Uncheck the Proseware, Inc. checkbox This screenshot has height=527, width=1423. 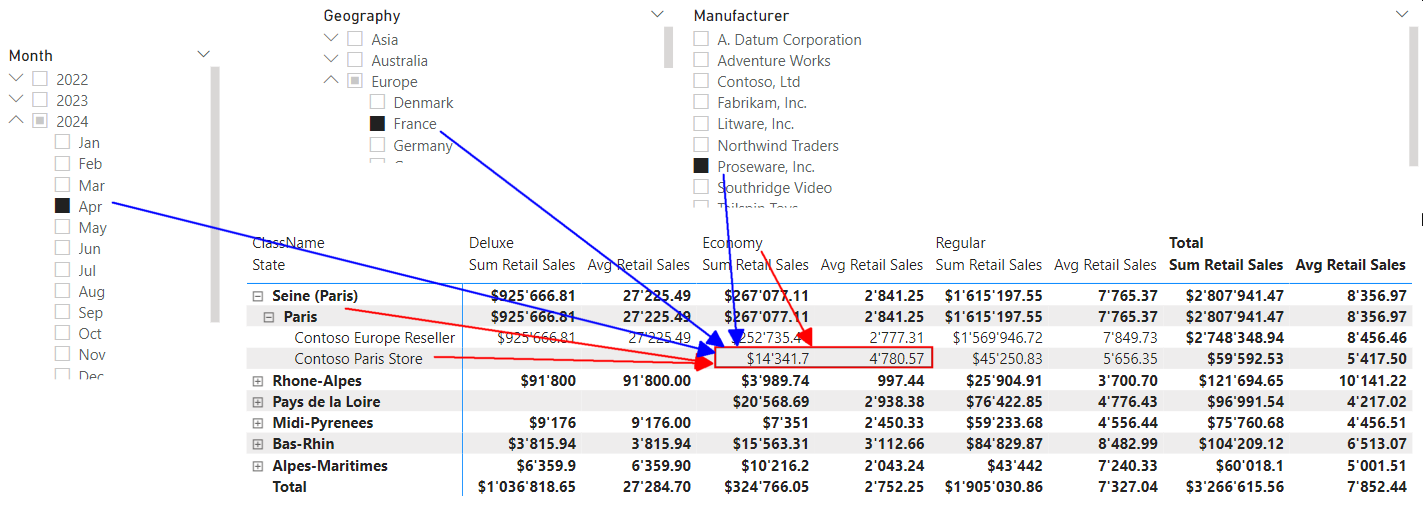(x=701, y=167)
